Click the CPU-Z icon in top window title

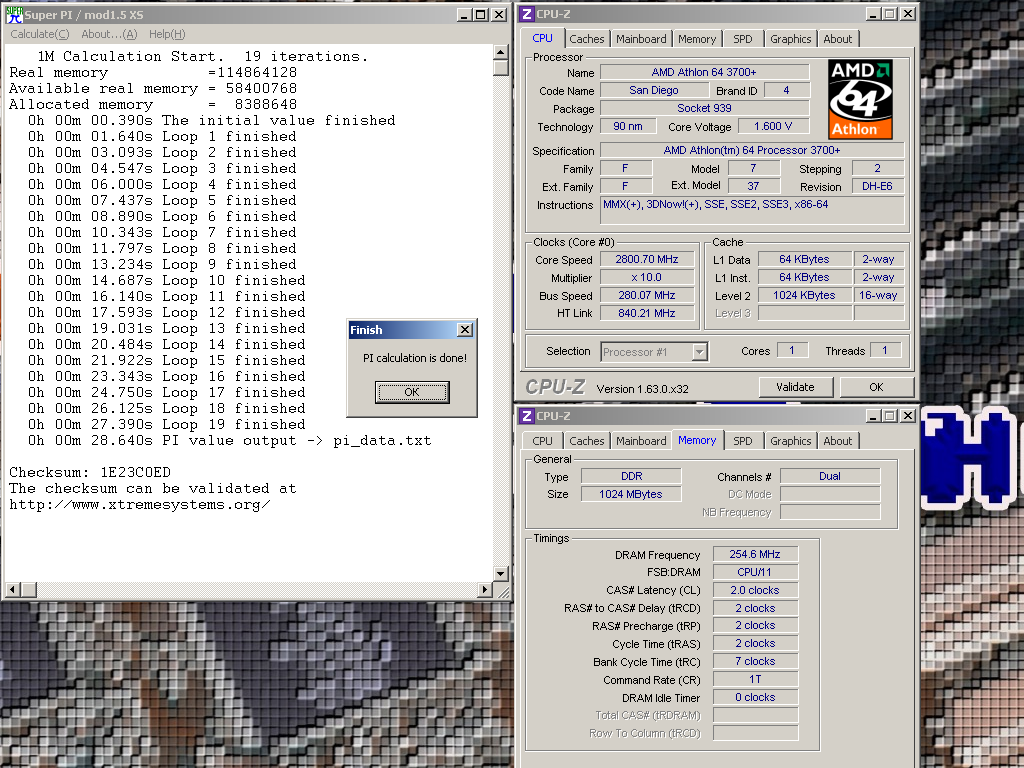527,14
